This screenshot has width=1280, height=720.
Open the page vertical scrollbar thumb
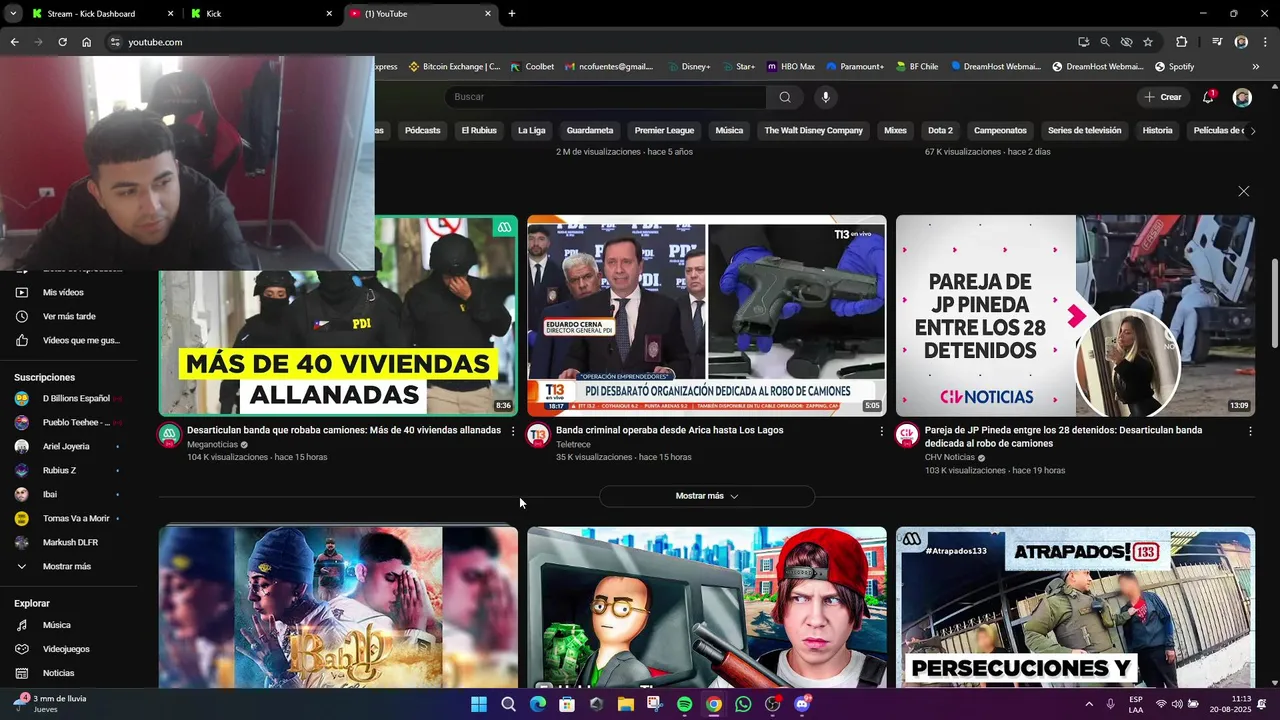(x=1274, y=304)
